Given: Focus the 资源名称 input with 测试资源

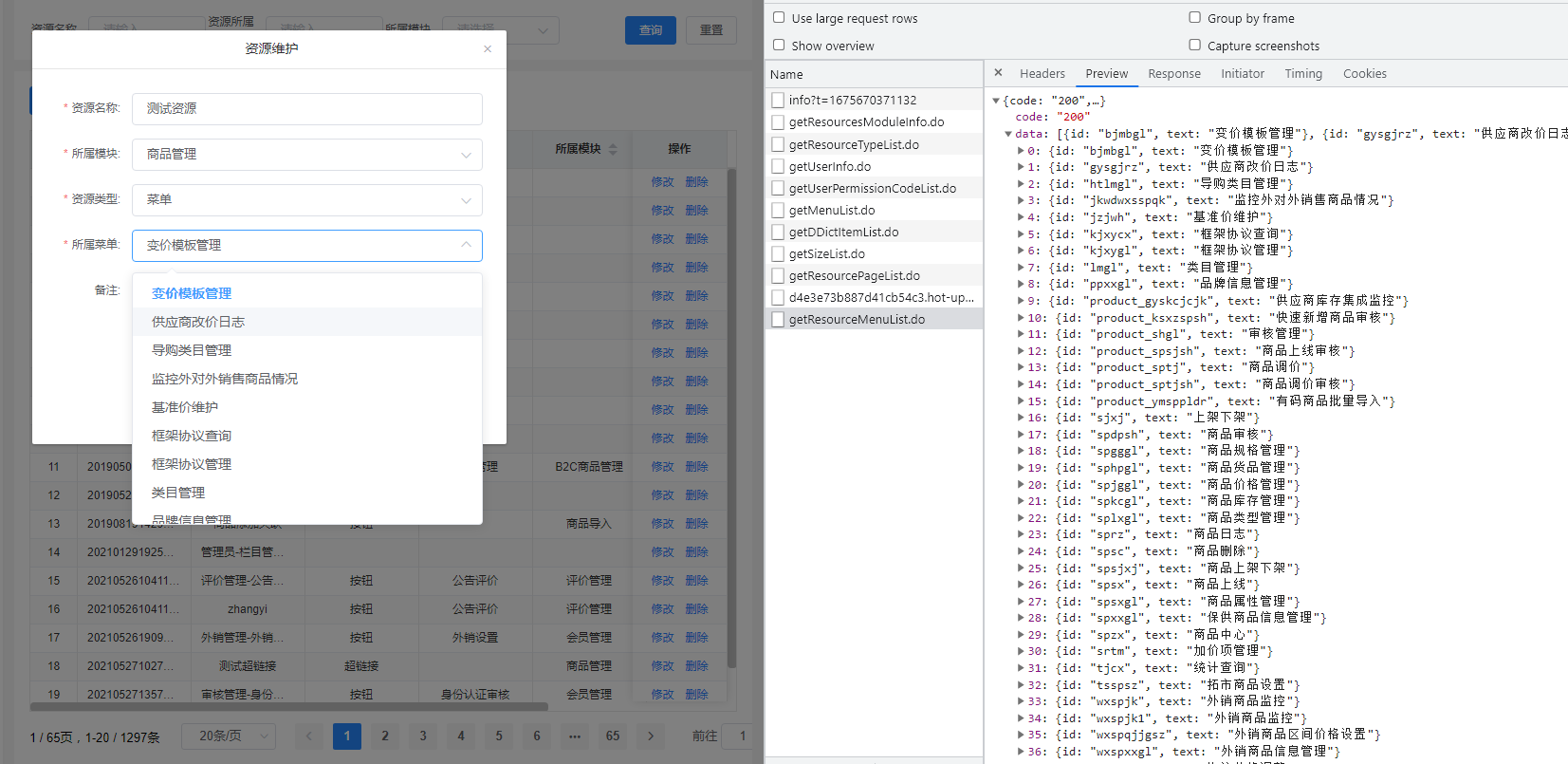Looking at the screenshot, I should (307, 109).
